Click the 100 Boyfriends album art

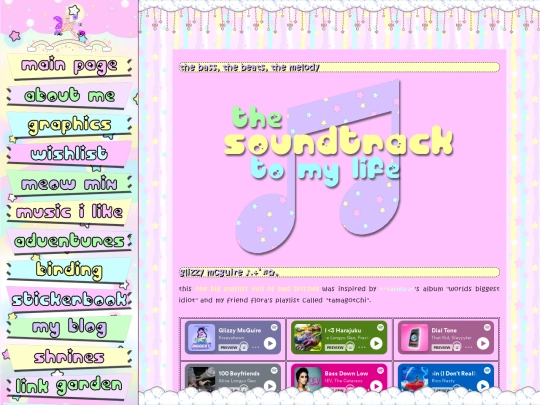[201, 380]
